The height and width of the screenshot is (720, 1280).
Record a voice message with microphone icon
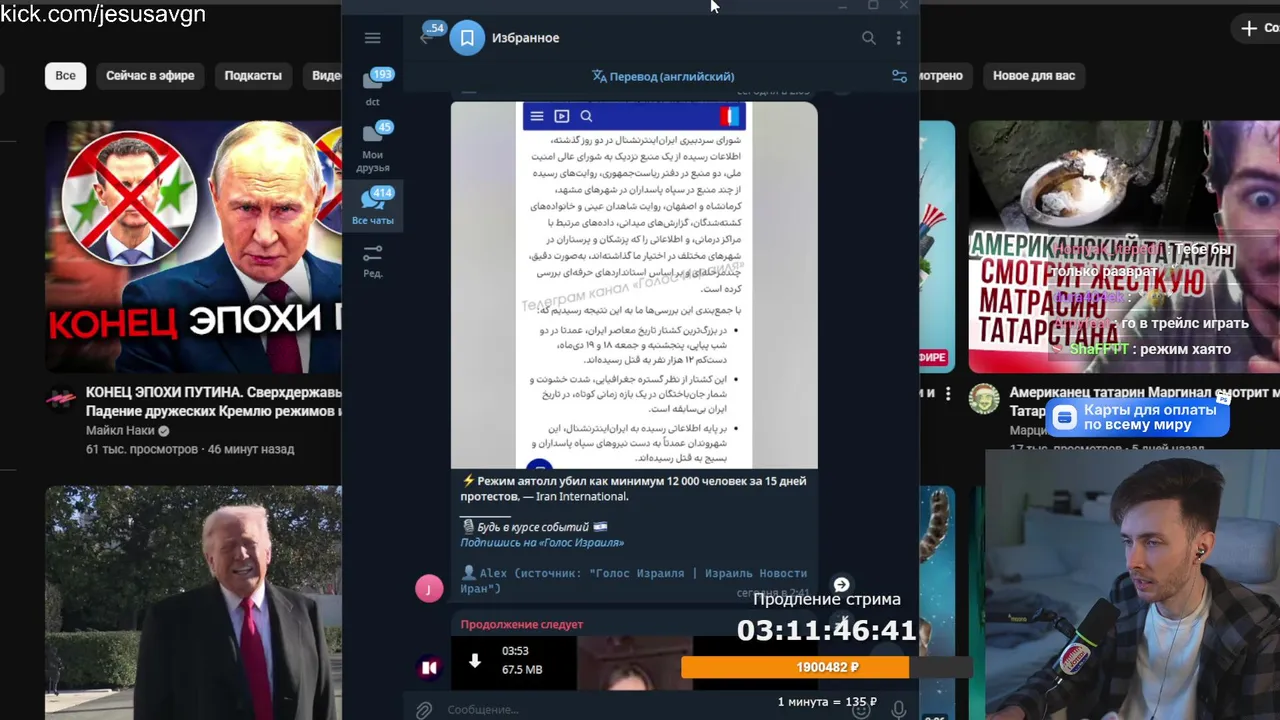(x=898, y=709)
